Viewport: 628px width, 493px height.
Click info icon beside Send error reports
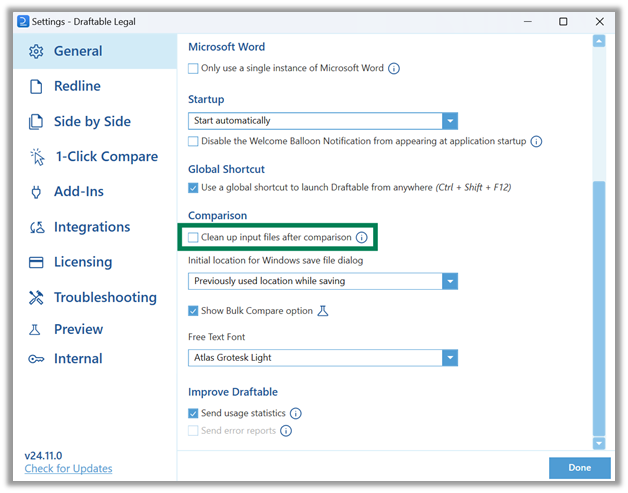(286, 431)
